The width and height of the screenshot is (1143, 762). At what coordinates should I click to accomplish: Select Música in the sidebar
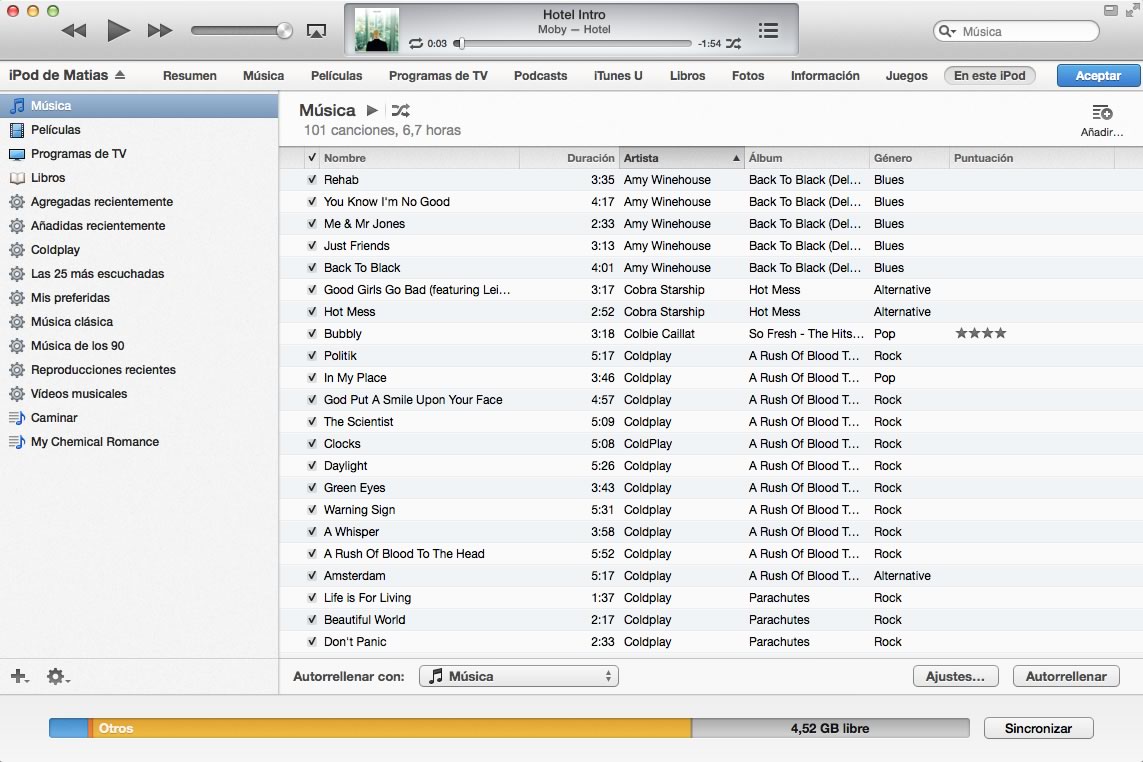(x=139, y=106)
